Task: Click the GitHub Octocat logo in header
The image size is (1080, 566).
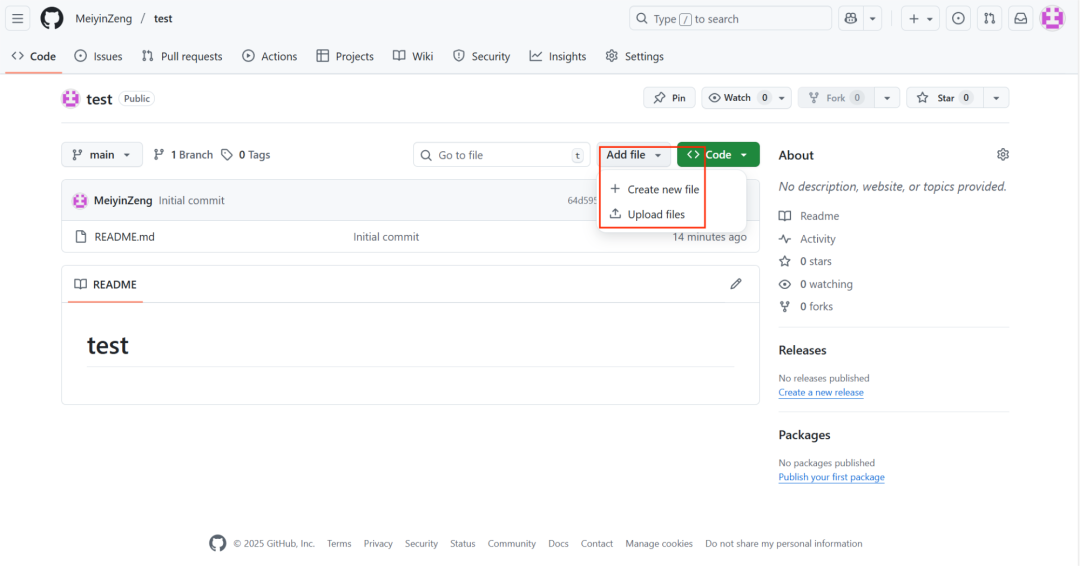Action: click(52, 19)
